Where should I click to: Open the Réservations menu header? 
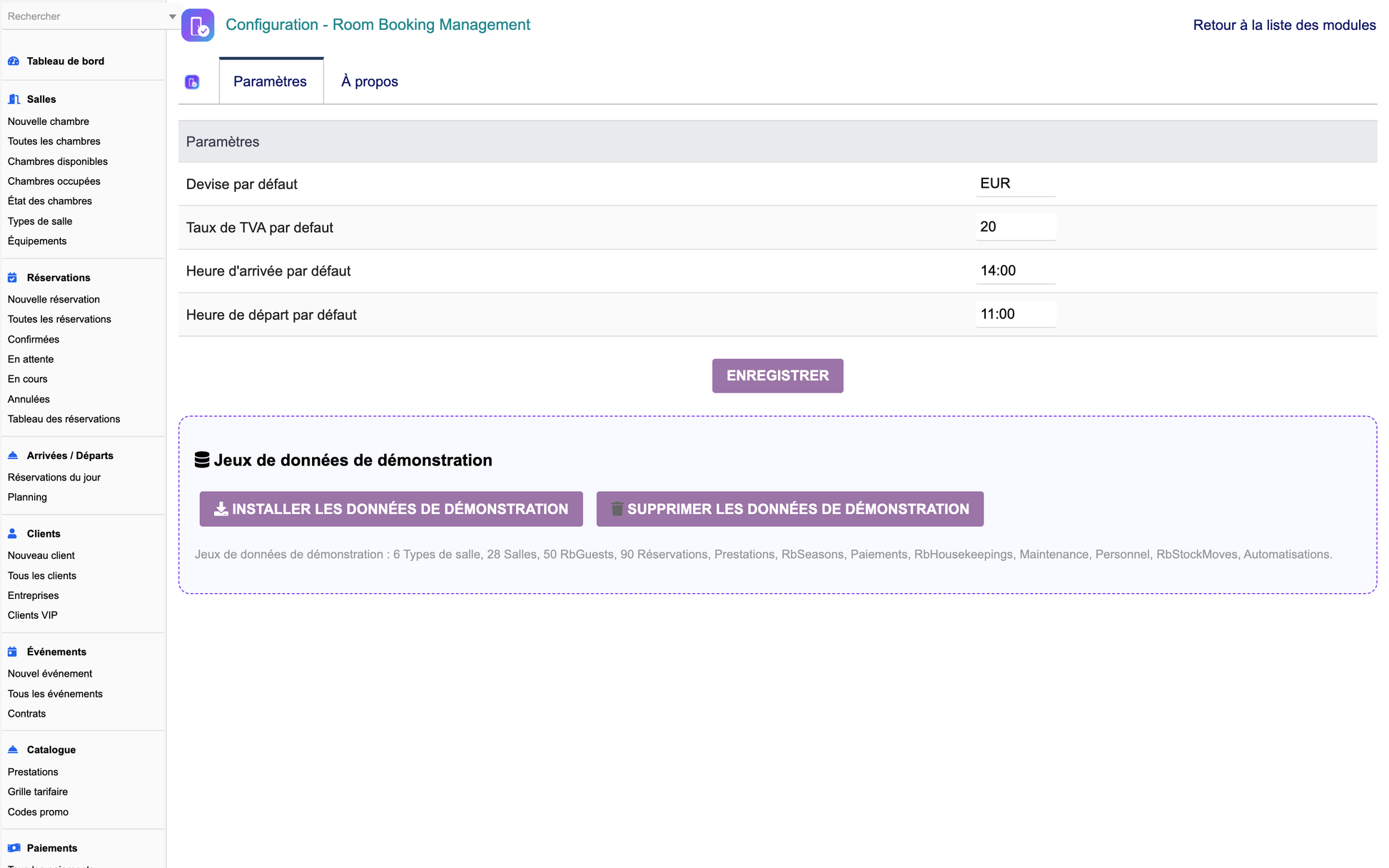pos(59,278)
